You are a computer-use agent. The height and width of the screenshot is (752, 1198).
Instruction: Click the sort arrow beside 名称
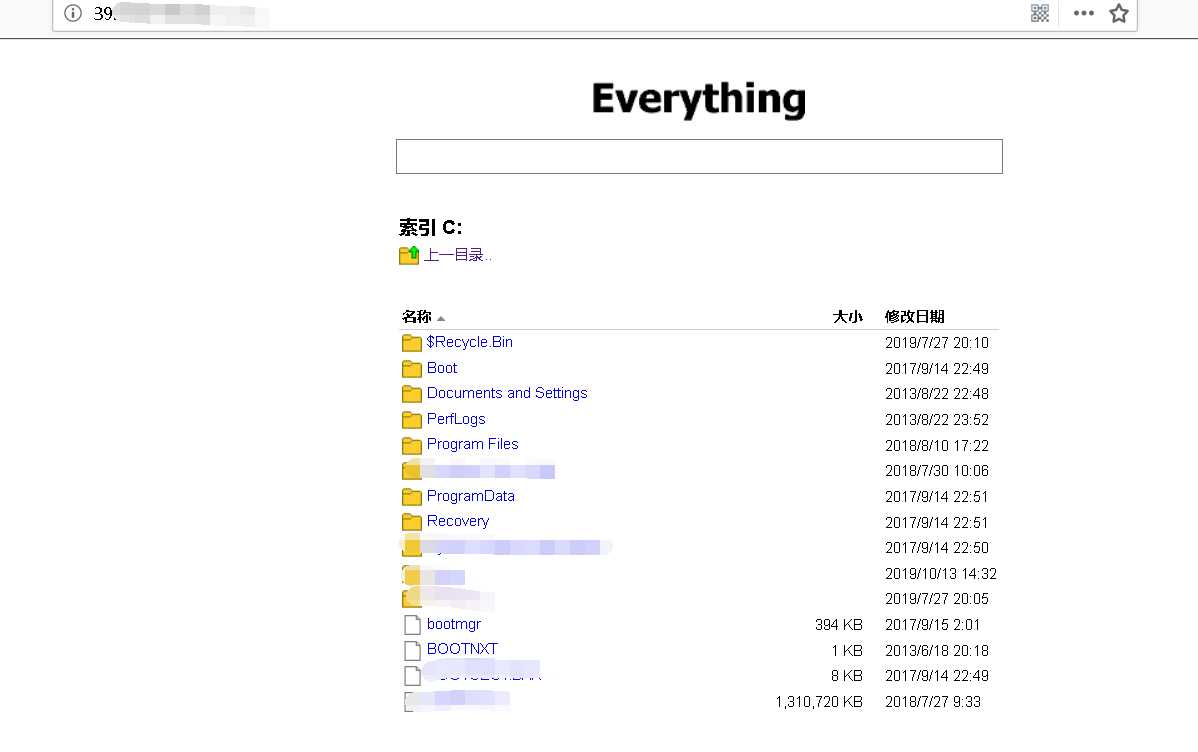pyautogui.click(x=441, y=318)
